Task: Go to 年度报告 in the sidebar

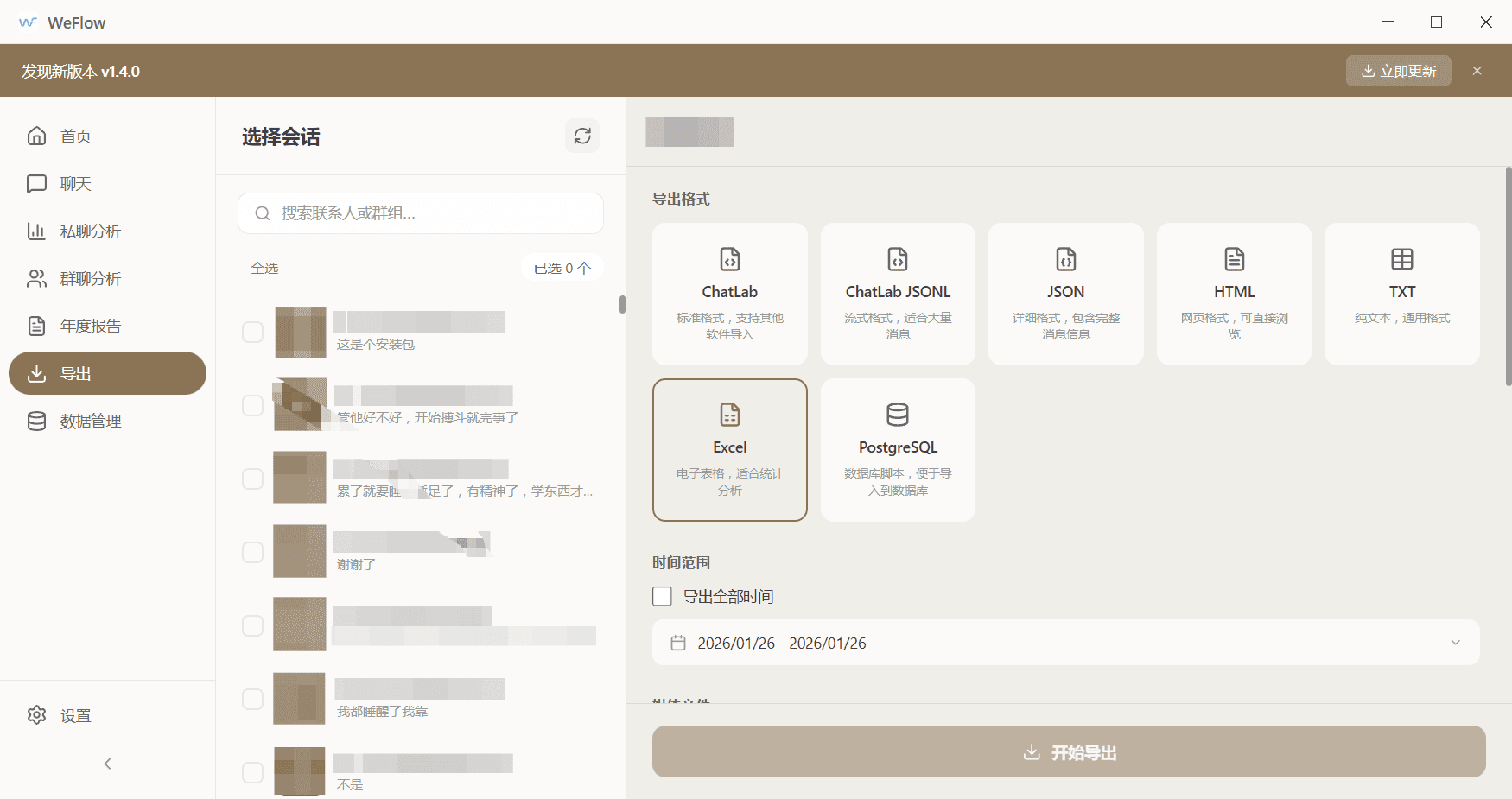Action: coord(90,327)
